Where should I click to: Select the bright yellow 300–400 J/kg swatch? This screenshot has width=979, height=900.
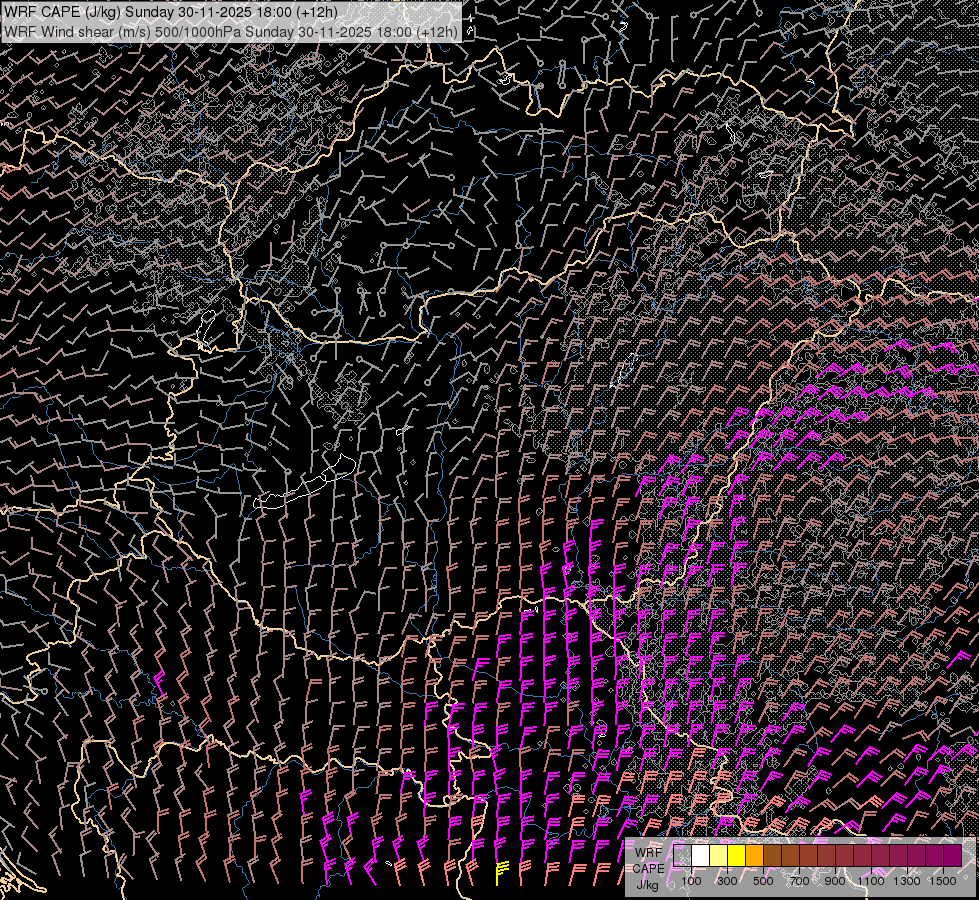pos(737,856)
